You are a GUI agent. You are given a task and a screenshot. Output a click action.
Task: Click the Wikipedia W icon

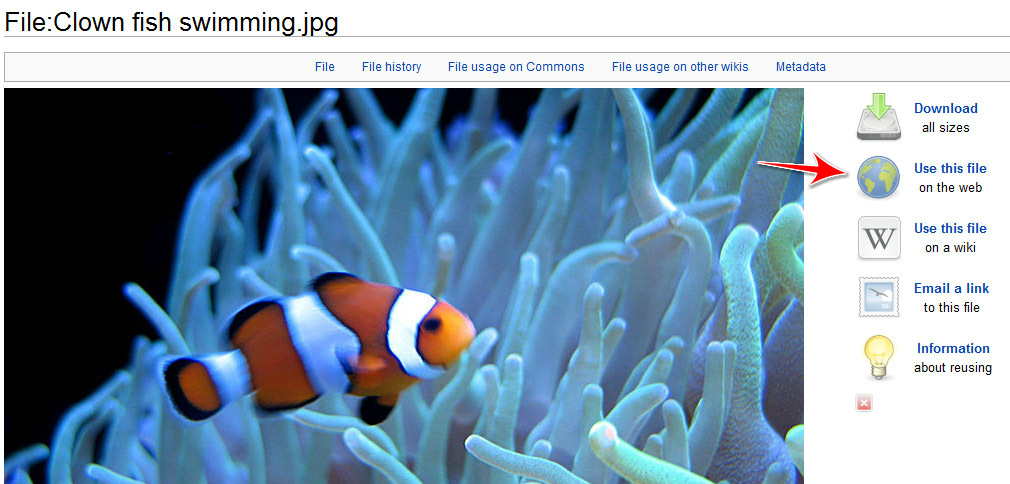click(879, 237)
